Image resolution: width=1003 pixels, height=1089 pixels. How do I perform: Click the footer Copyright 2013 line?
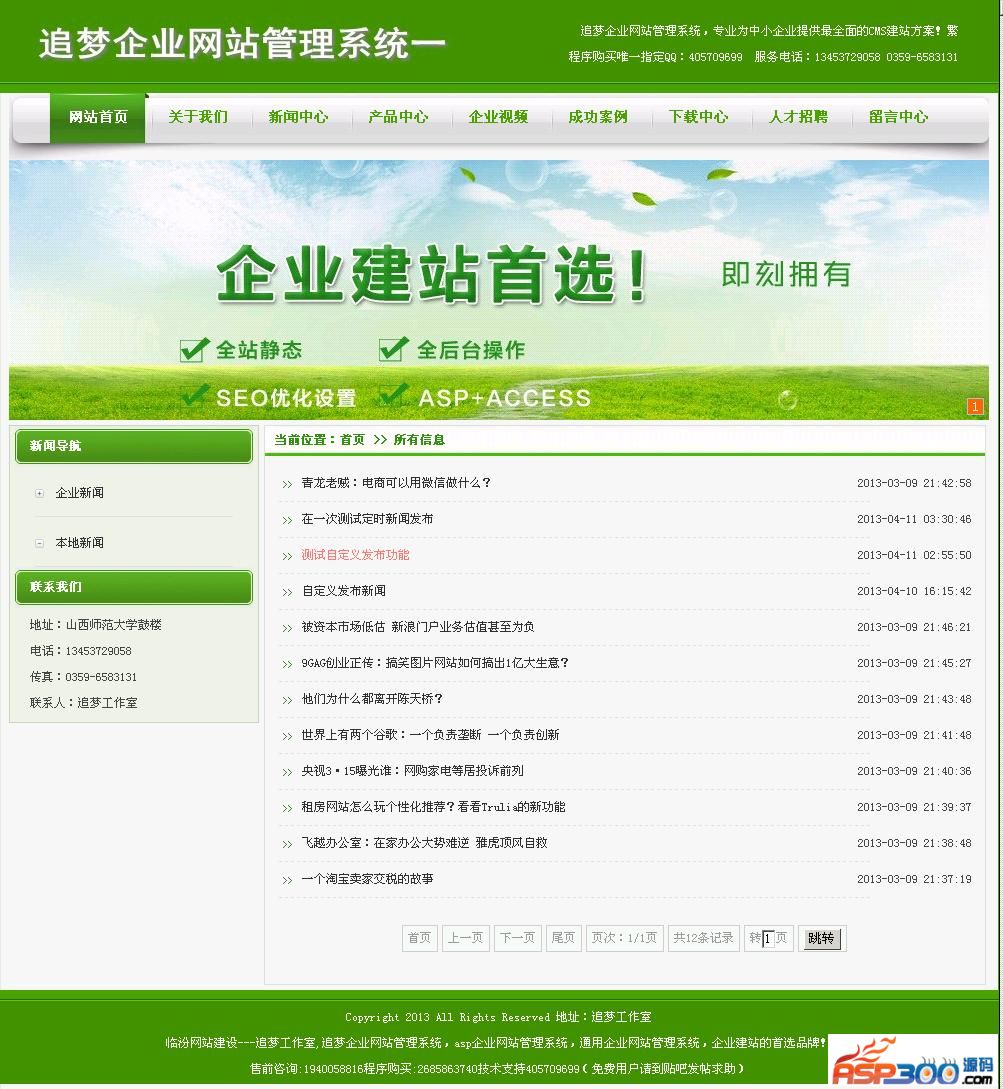pyautogui.click(x=498, y=1017)
